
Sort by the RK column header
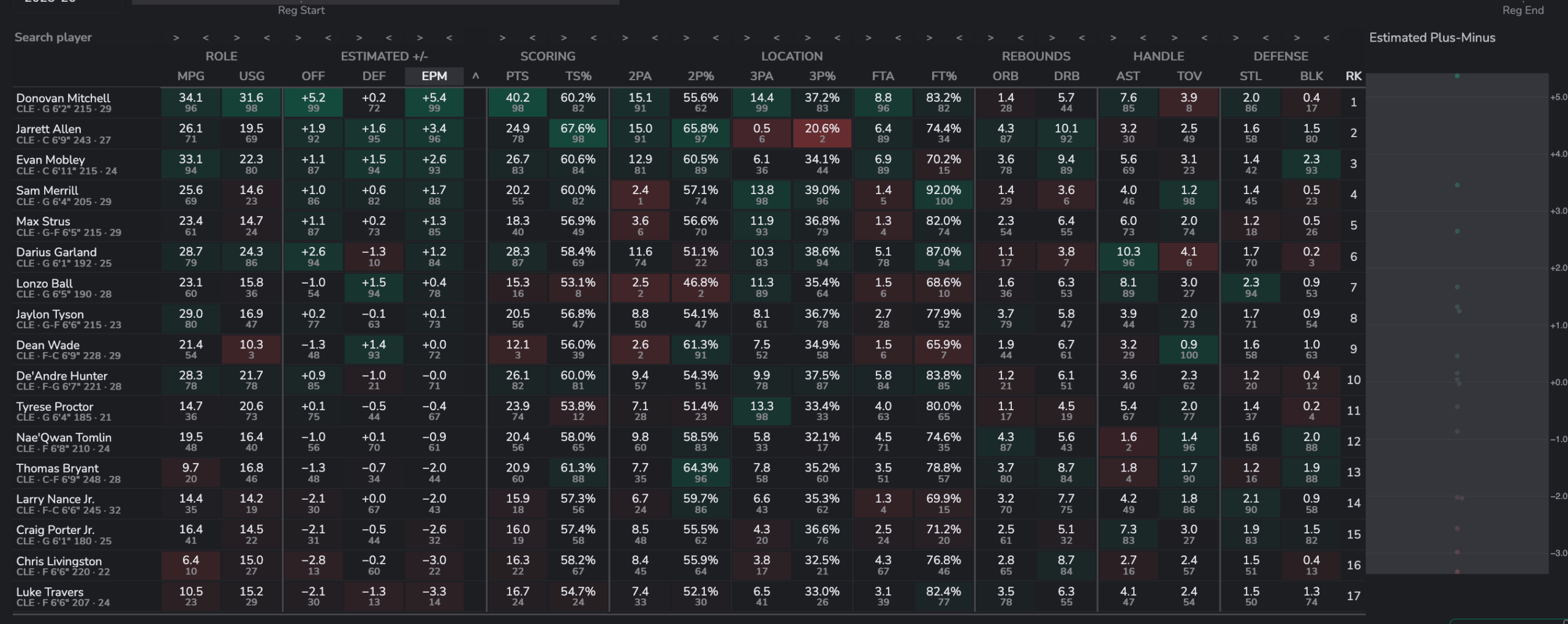(1353, 77)
